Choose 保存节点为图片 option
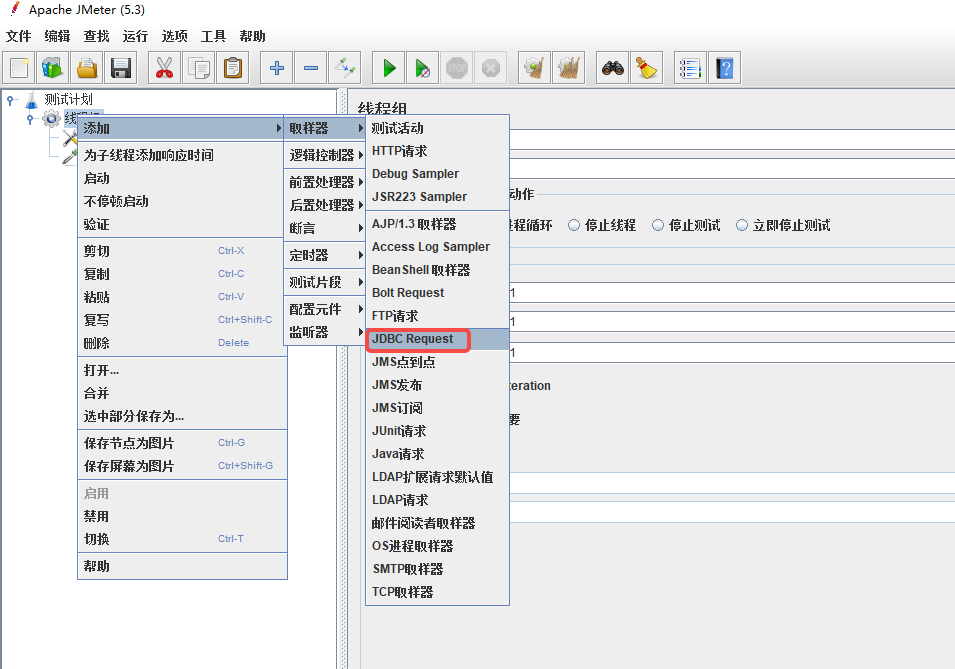Image resolution: width=955 pixels, height=669 pixels. click(182, 443)
